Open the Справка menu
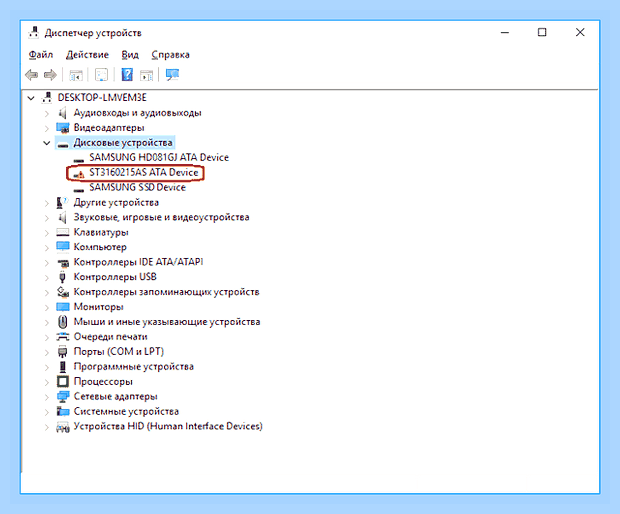The width and height of the screenshot is (620, 514). pyautogui.click(x=170, y=55)
